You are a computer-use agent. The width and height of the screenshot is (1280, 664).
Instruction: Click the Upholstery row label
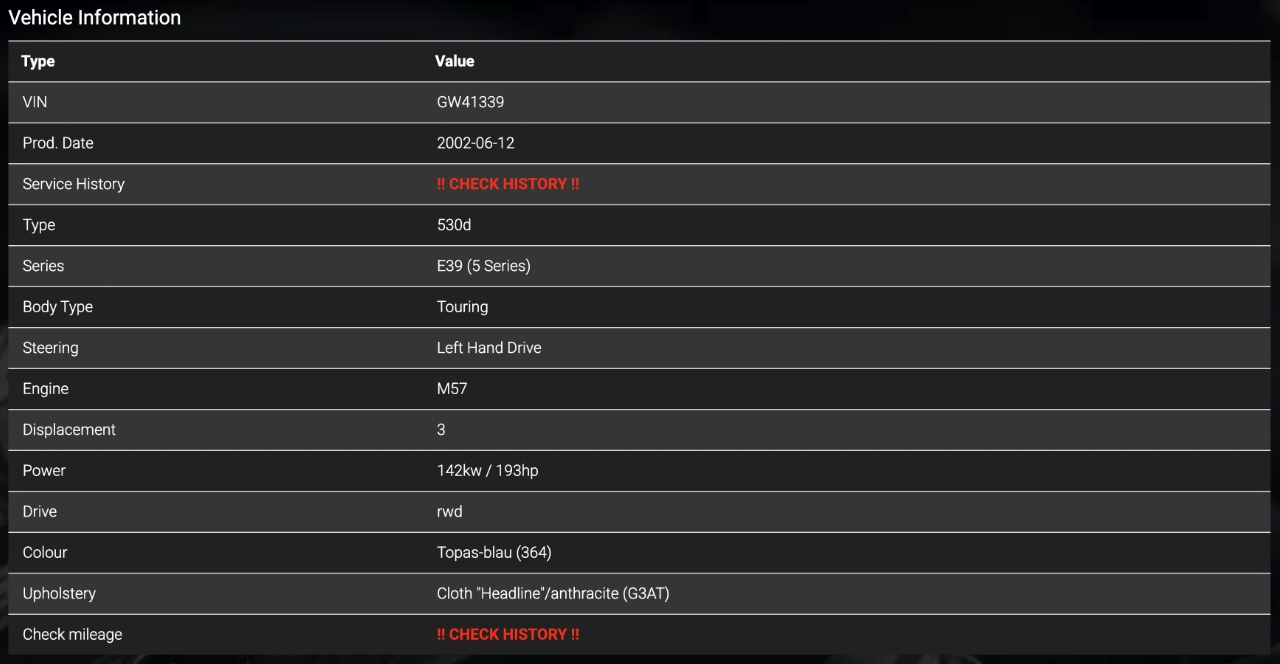(x=59, y=593)
